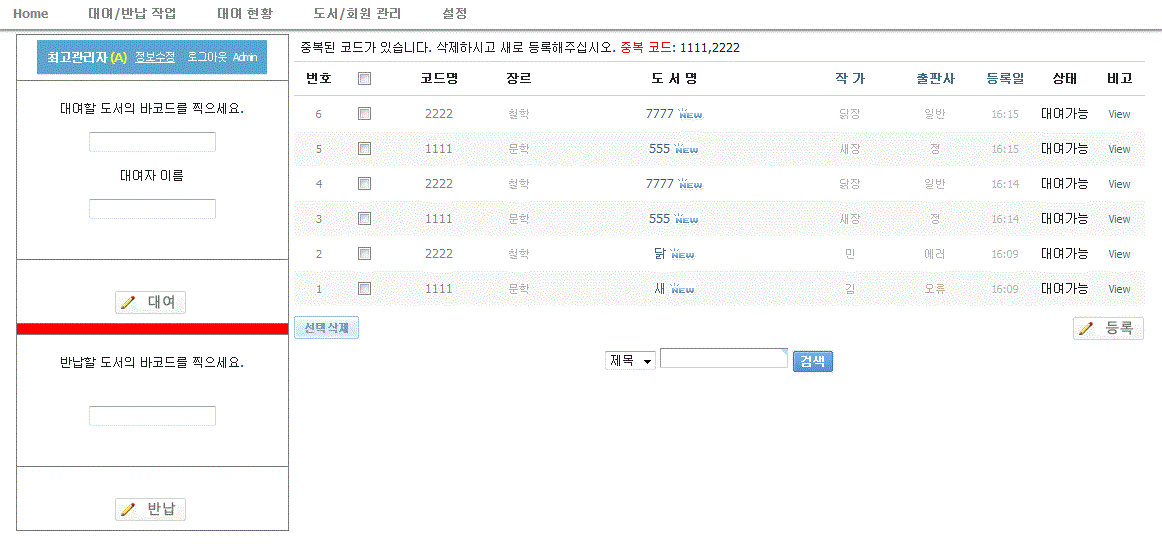The height and width of the screenshot is (552, 1162).
Task: Click View link for row 3
Action: (x=1119, y=219)
